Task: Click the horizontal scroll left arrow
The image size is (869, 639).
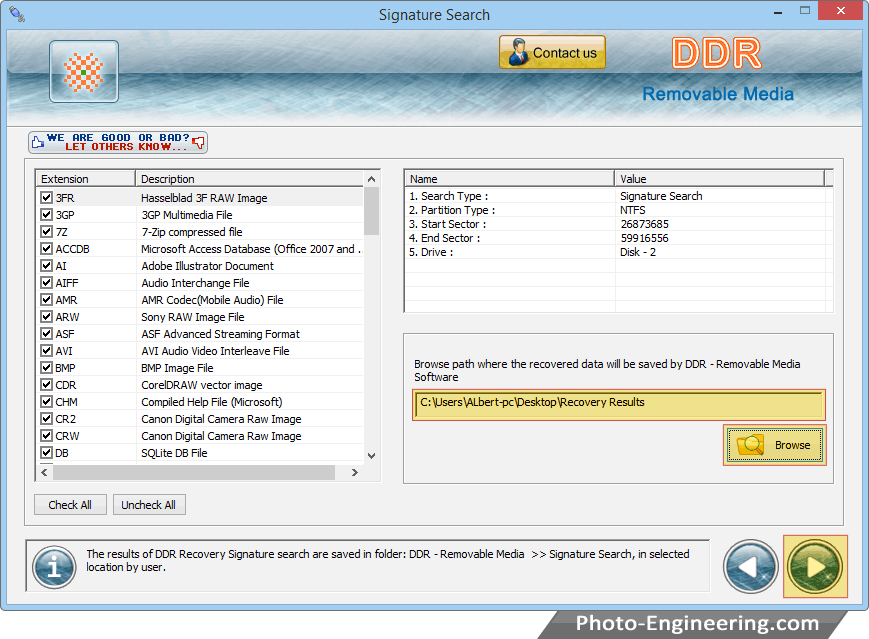Action: point(44,472)
